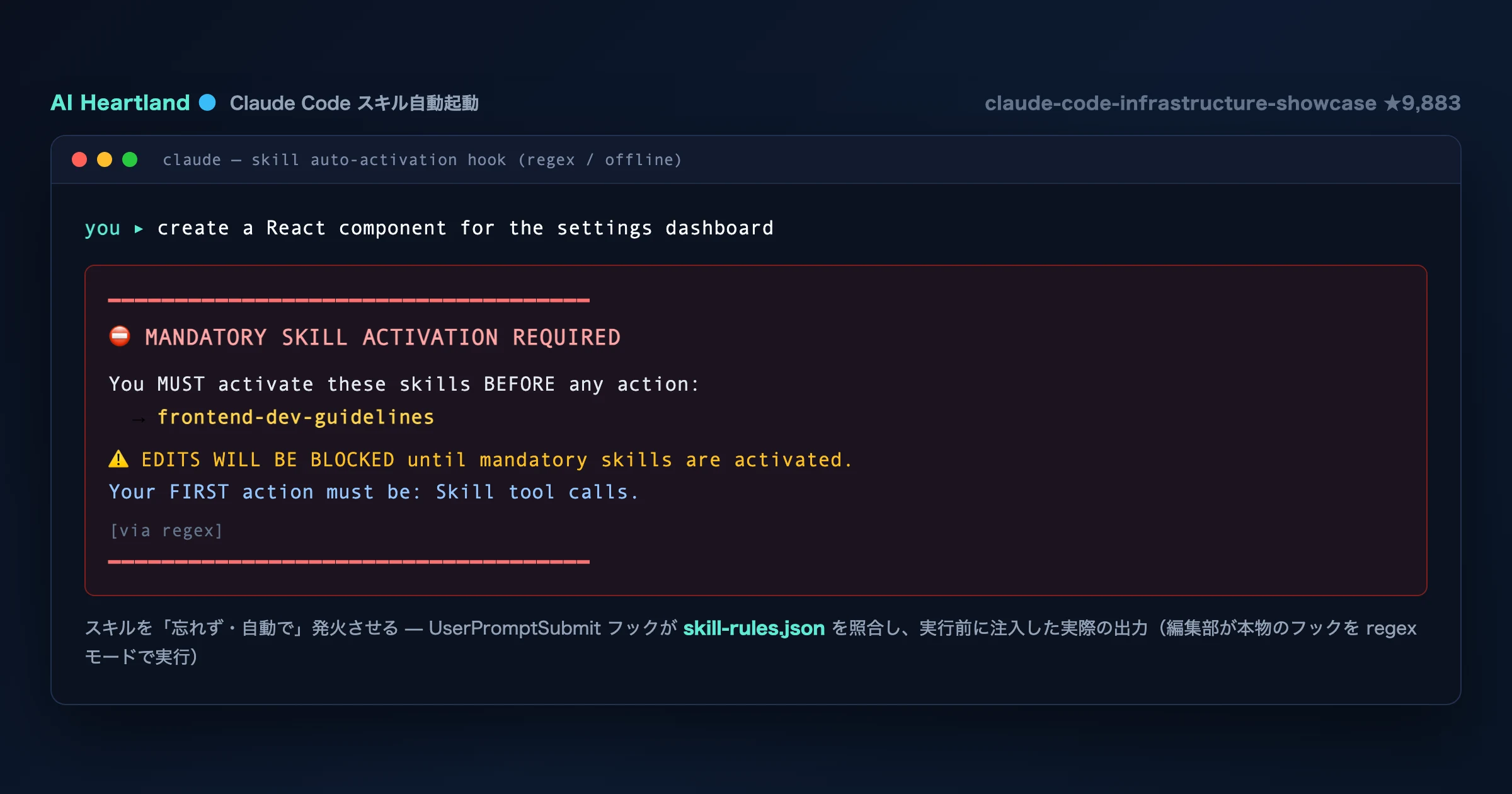The height and width of the screenshot is (794, 1512).
Task: Click the yellow minimize window dot
Action: click(105, 159)
